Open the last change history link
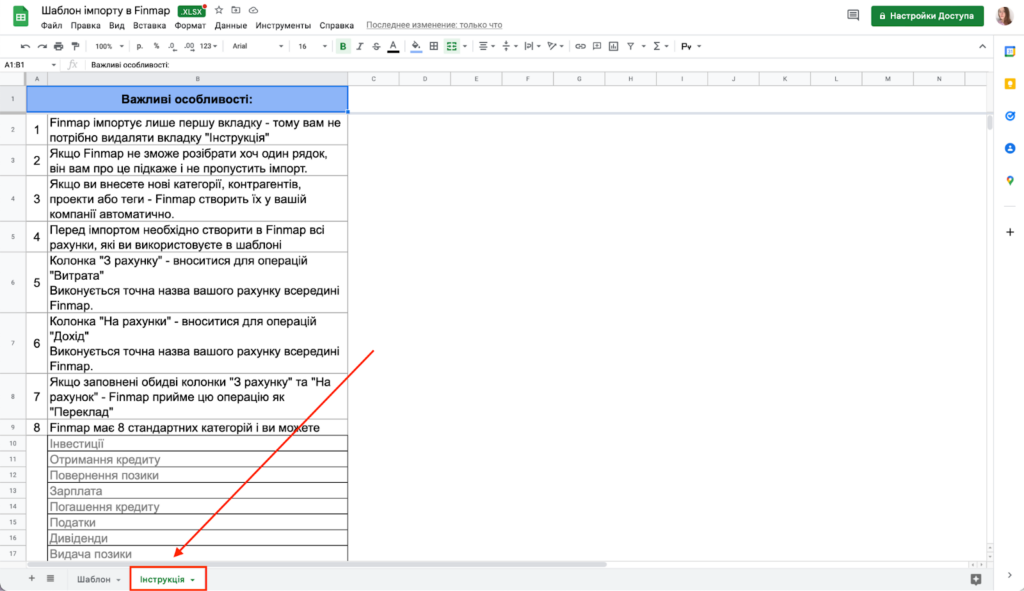Viewport: 1024px width, 591px height. click(x=434, y=25)
